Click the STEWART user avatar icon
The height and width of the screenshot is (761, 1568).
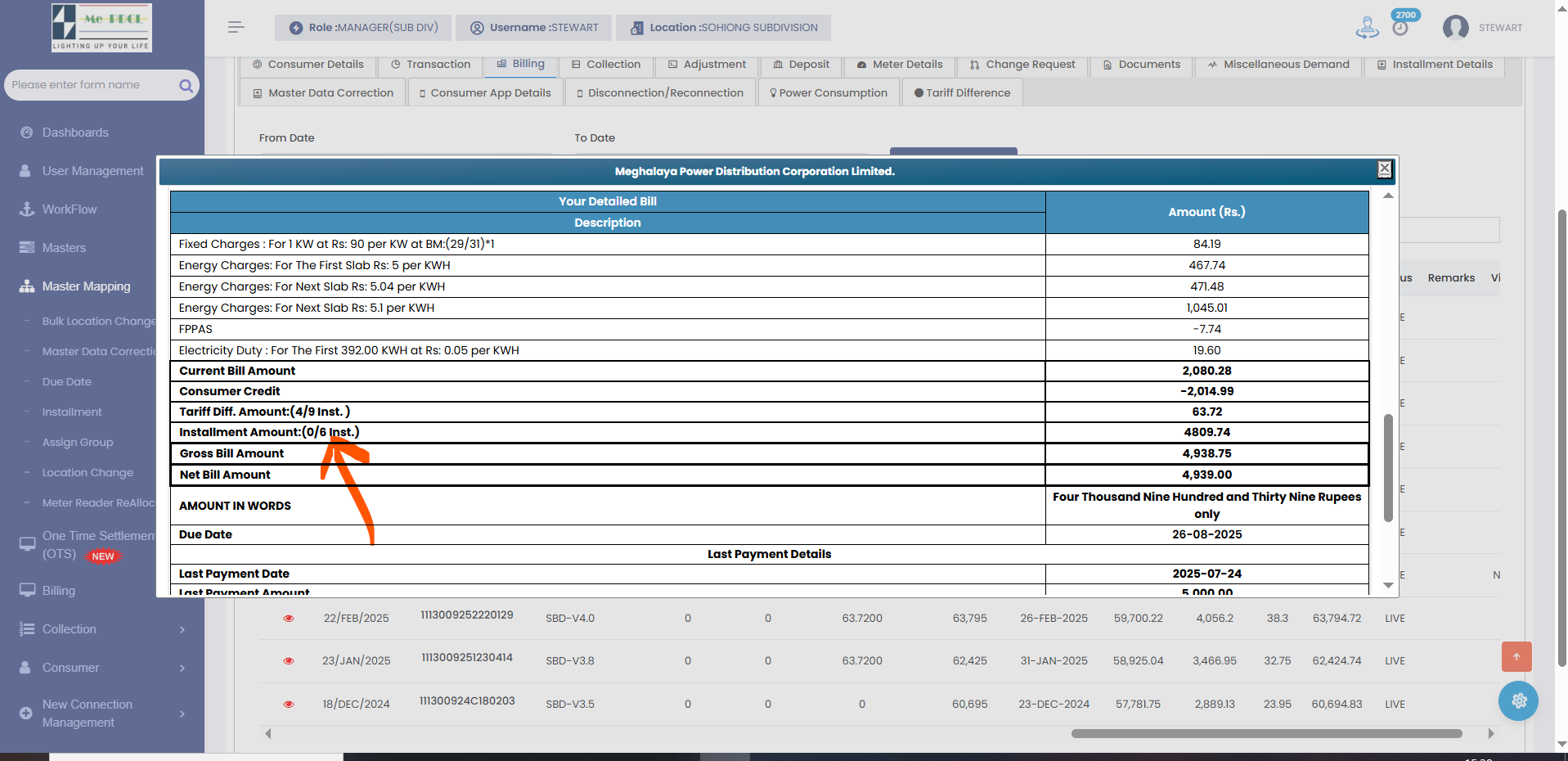click(x=1455, y=27)
